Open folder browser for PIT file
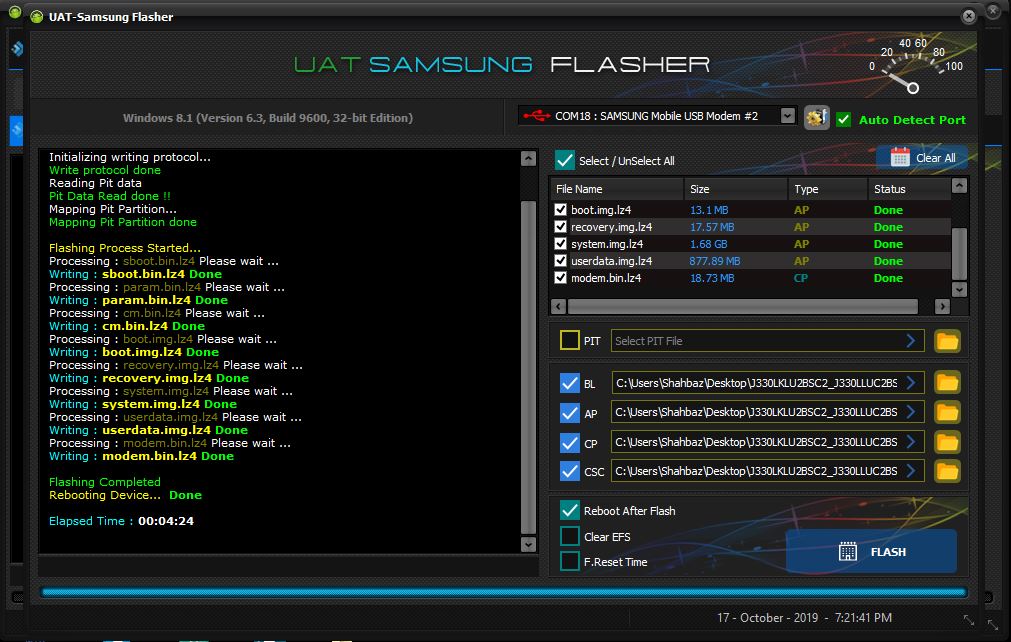Image resolution: width=1011 pixels, height=642 pixels. pos(947,341)
